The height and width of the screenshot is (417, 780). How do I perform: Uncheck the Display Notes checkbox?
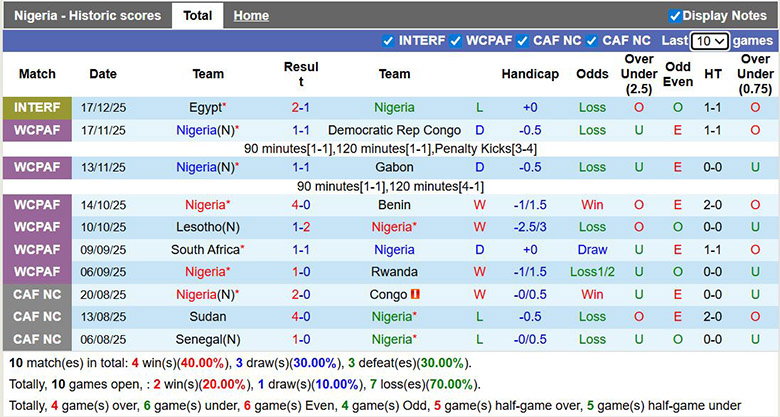coord(675,16)
